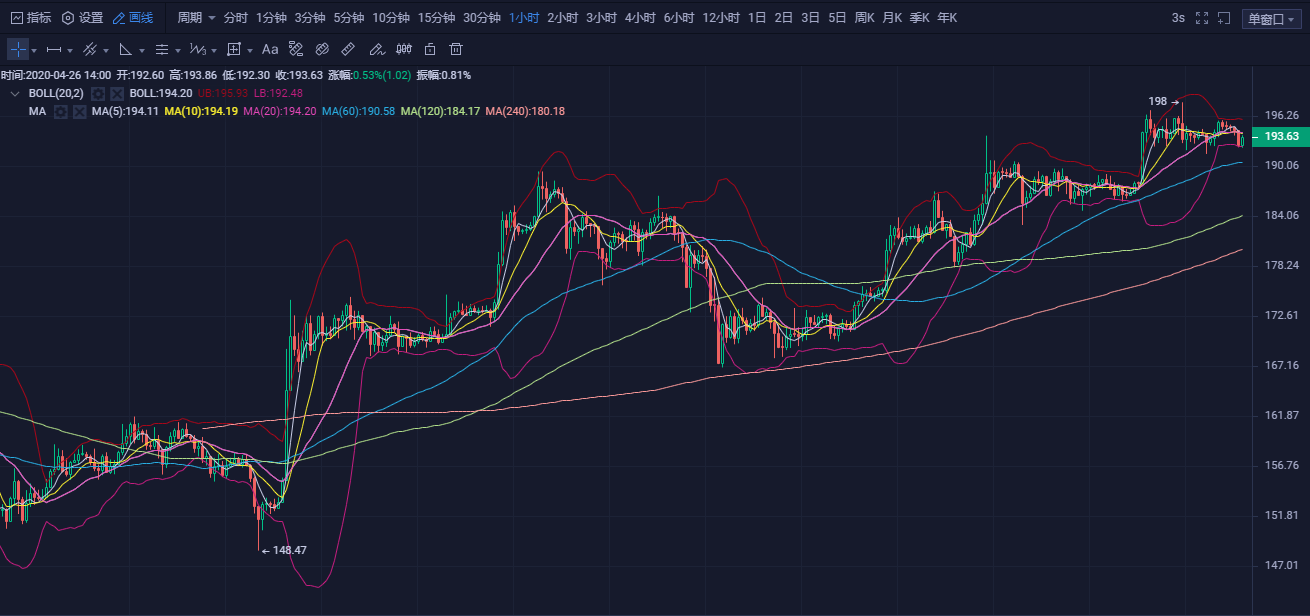
Task: Open the 单窗口 window layout dropdown
Action: point(1271,18)
